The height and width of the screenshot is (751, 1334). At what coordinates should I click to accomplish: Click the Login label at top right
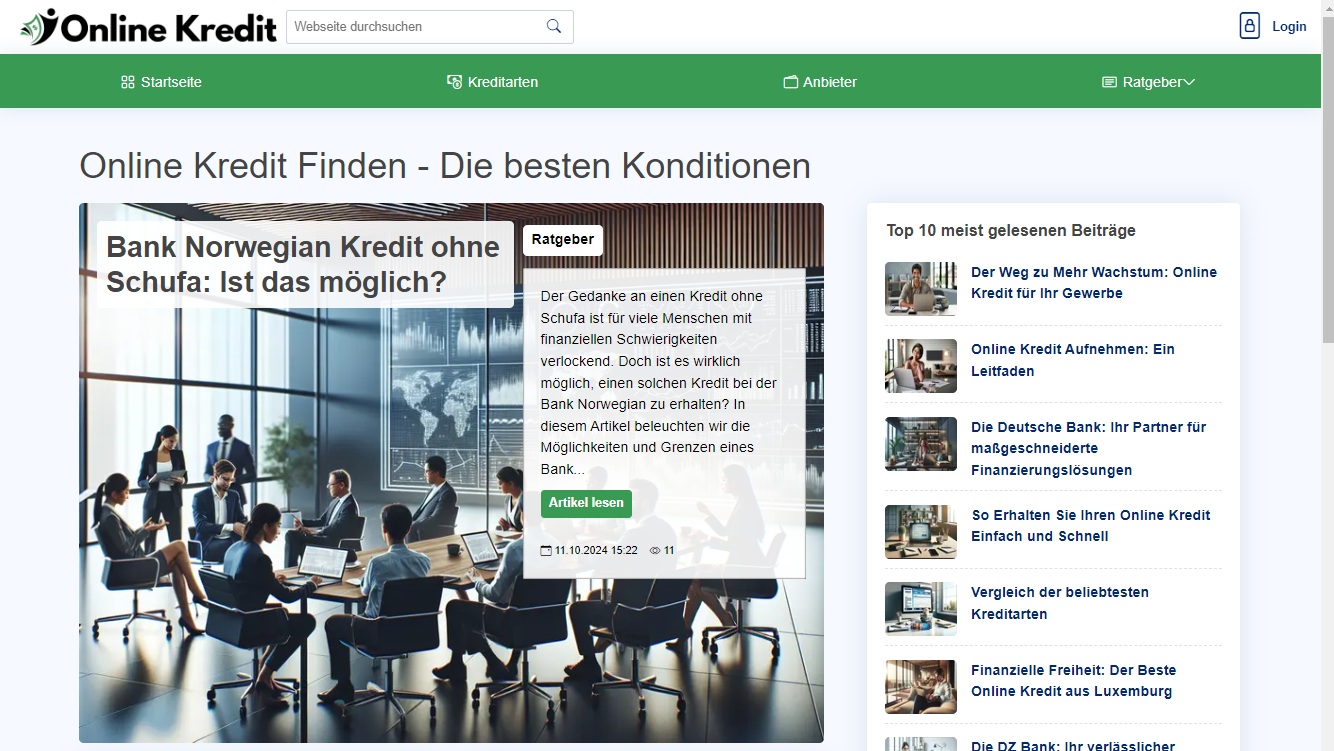pos(1289,25)
